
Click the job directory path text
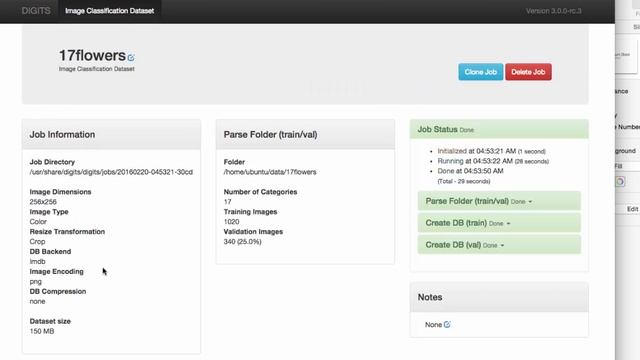[x=111, y=172]
